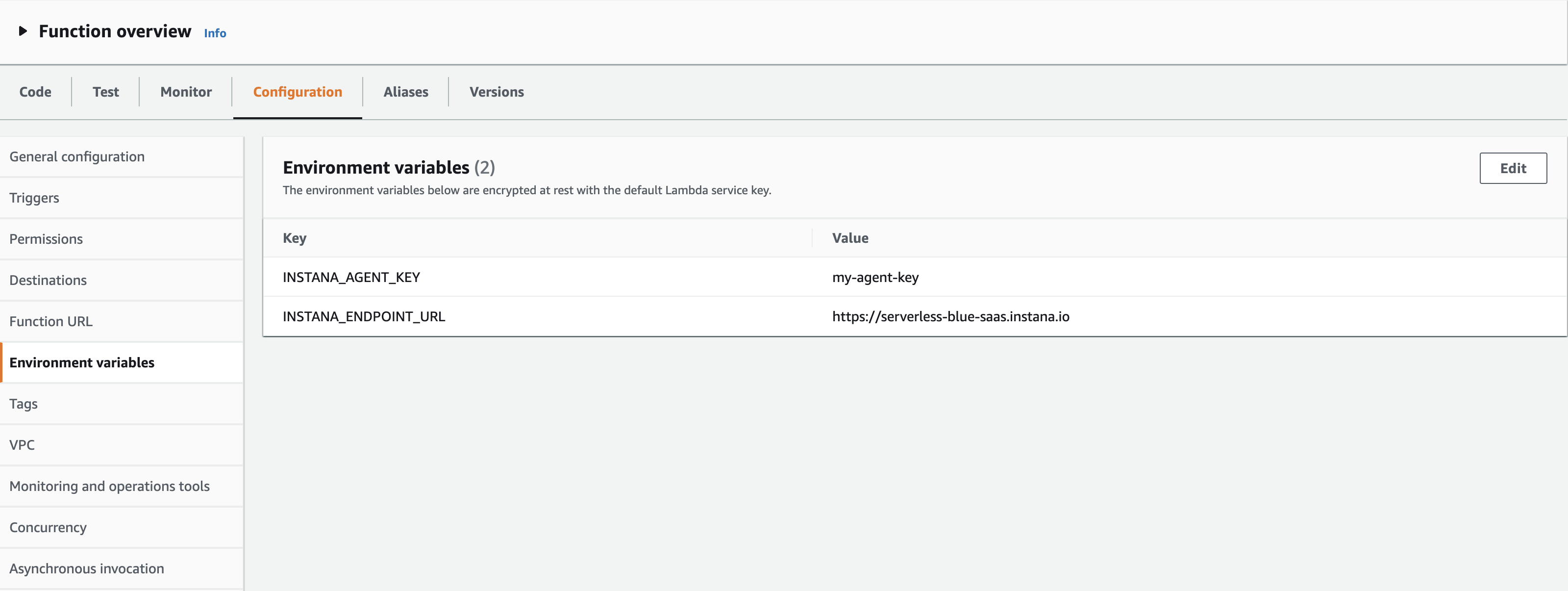Viewport: 1568px width, 591px height.
Task: Expand the Function overview section
Action: [x=23, y=31]
